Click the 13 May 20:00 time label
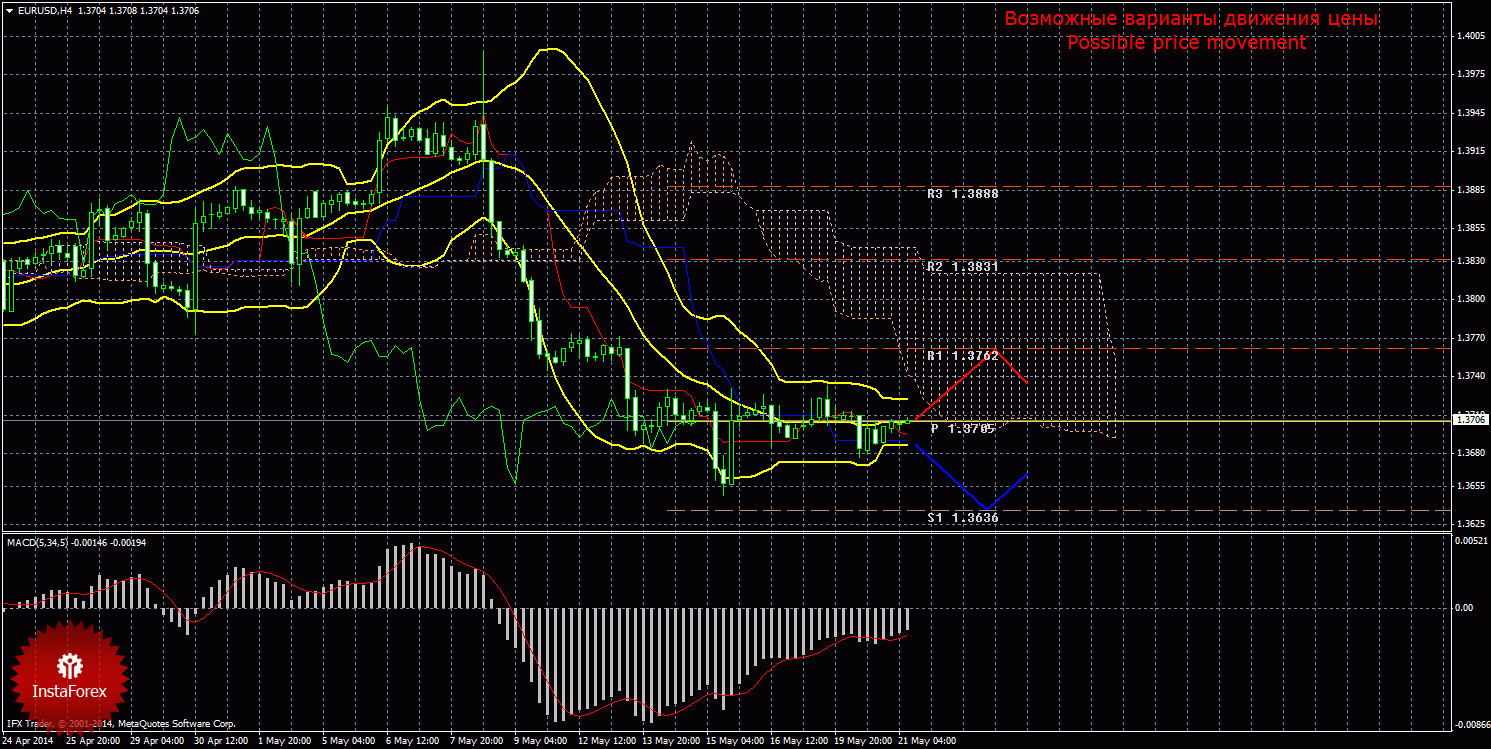The image size is (1491, 749). click(x=670, y=742)
